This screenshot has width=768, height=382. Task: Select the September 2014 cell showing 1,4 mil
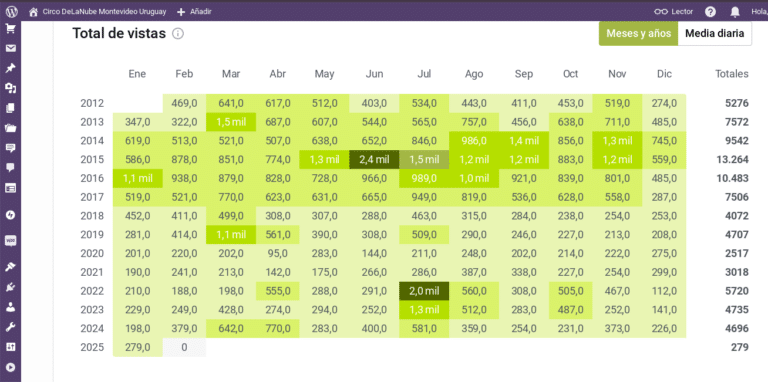pyautogui.click(x=524, y=141)
